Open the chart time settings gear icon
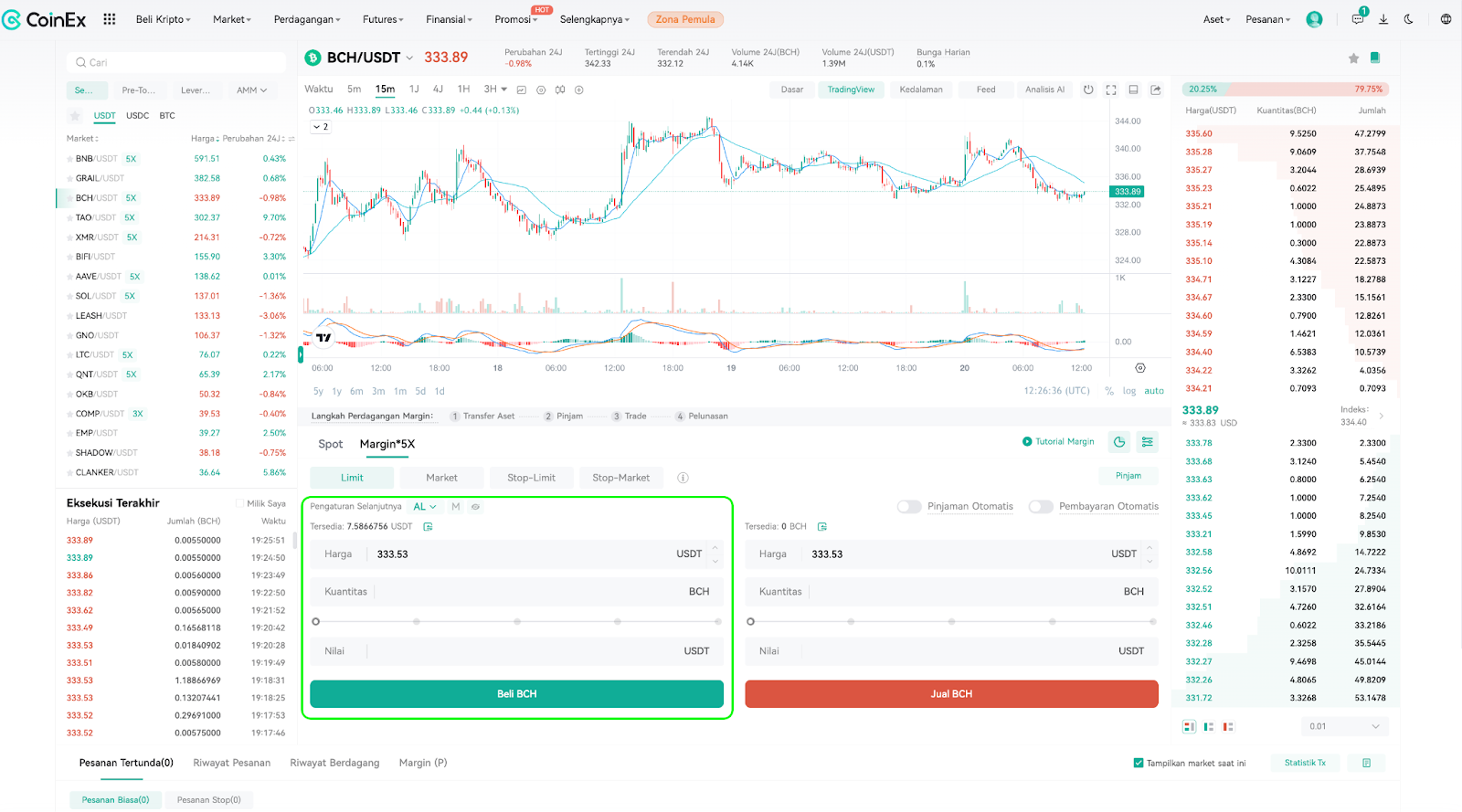 (1140, 368)
